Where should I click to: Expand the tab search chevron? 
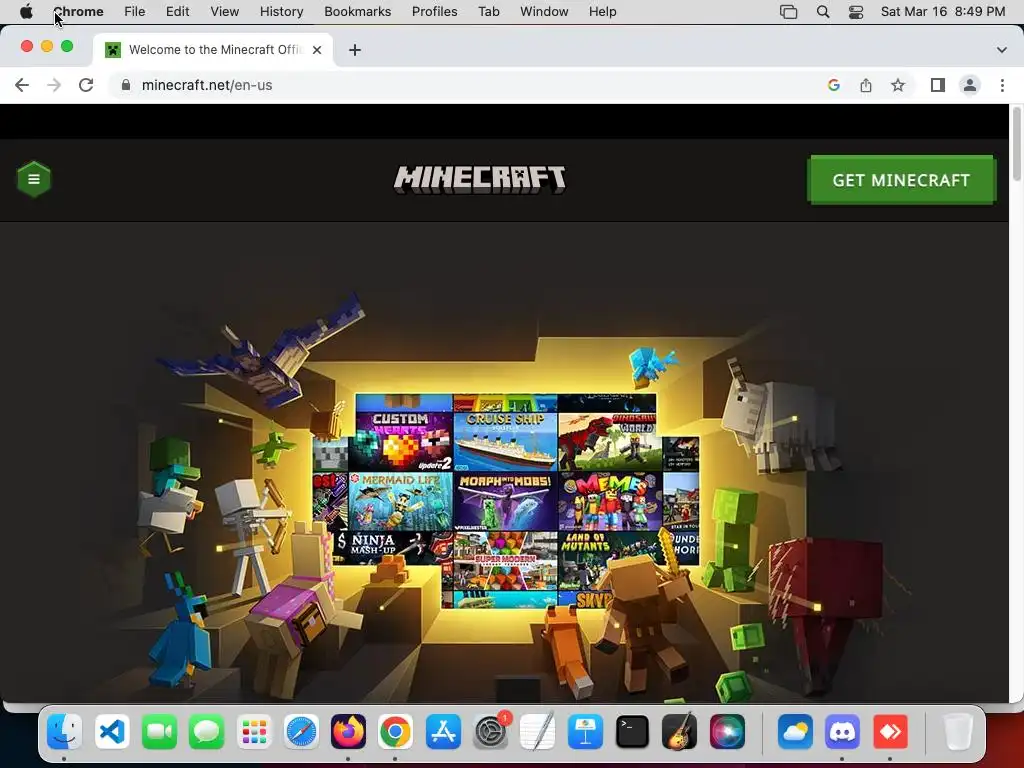[x=1002, y=50]
